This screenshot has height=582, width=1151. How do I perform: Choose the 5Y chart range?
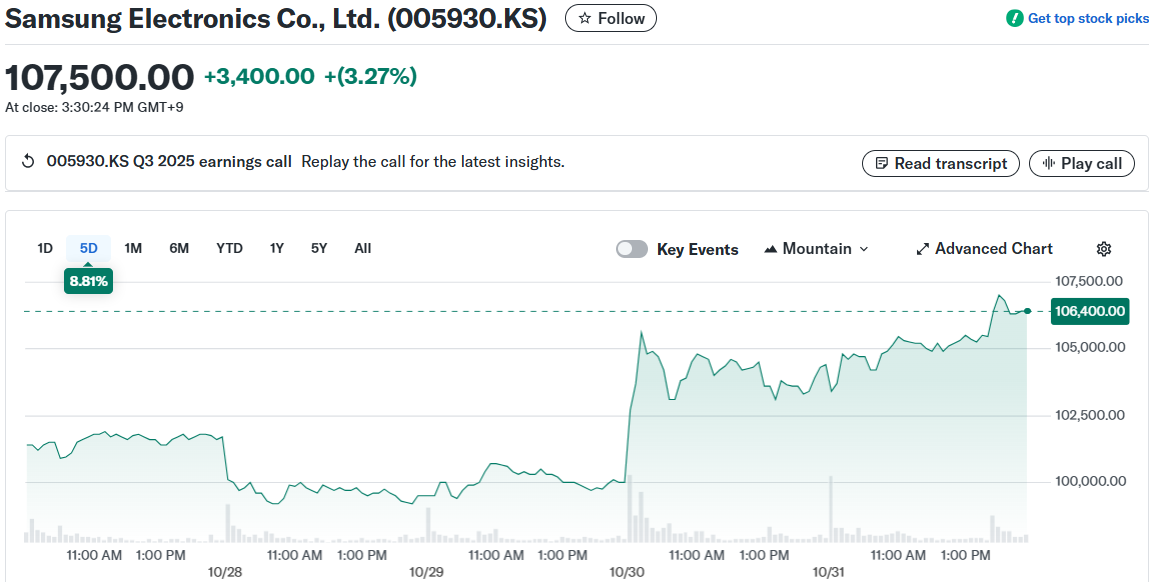point(318,248)
